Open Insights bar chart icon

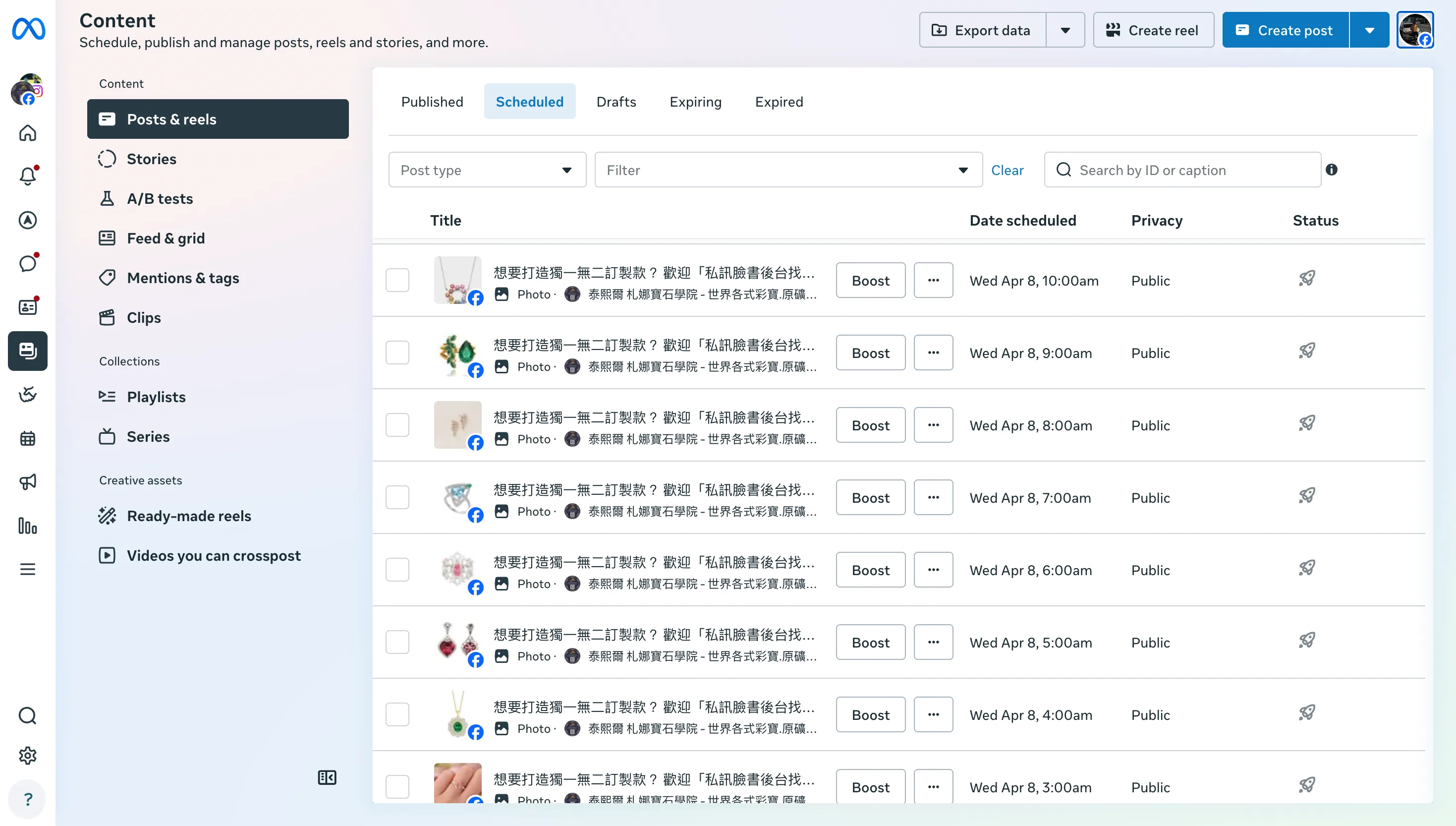pos(28,526)
